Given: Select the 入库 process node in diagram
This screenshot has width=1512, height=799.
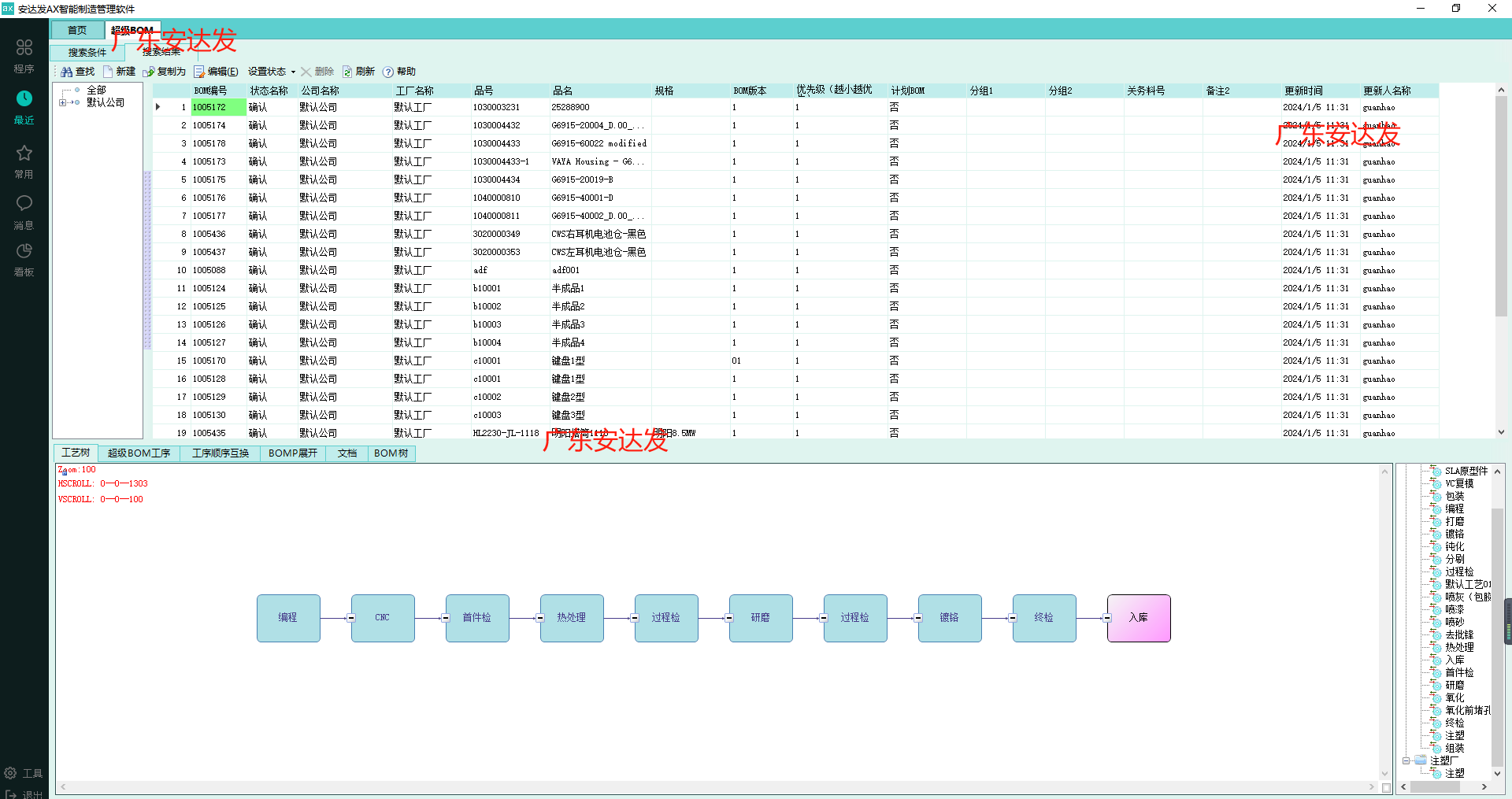Looking at the screenshot, I should coord(1139,618).
